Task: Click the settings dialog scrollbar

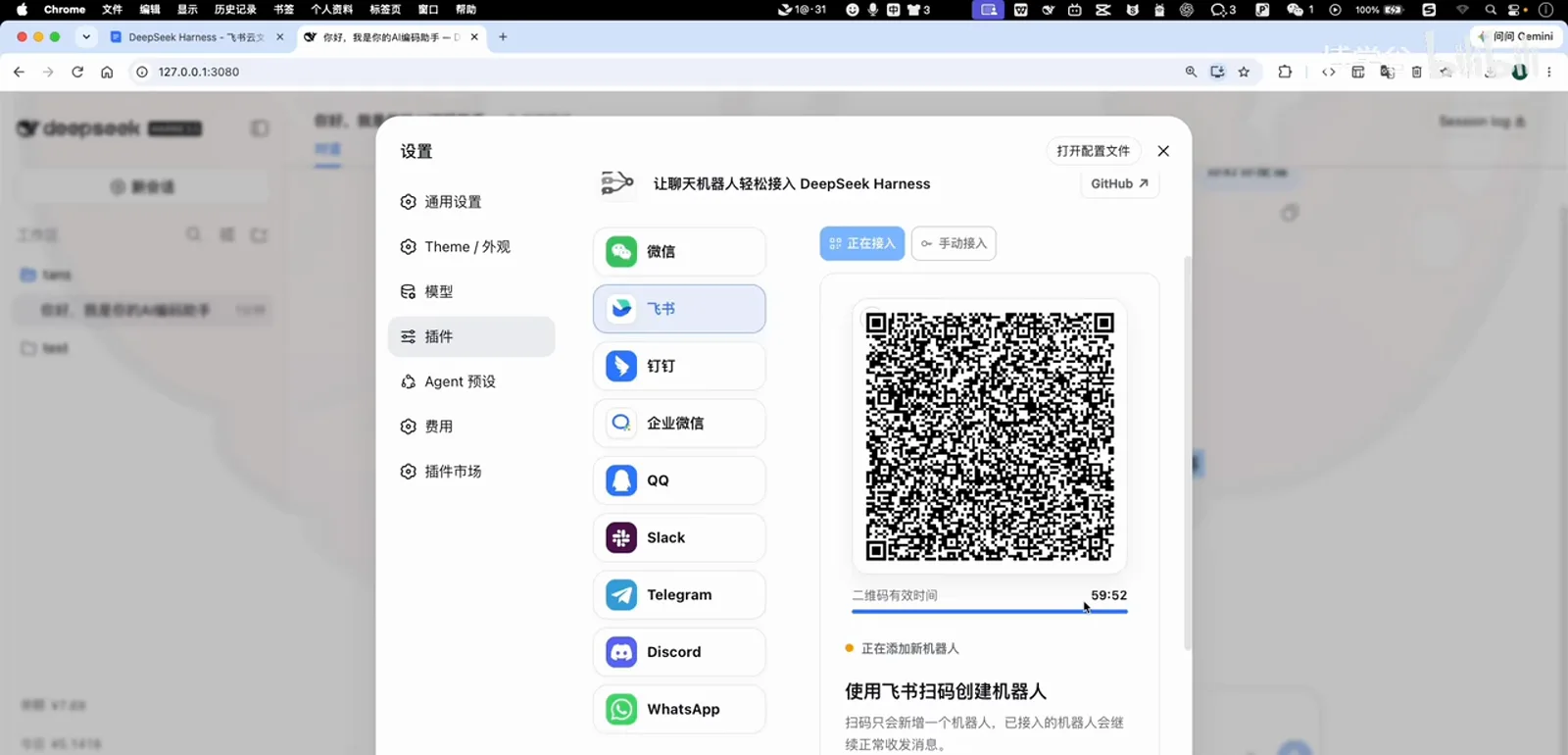Action: (1188, 452)
